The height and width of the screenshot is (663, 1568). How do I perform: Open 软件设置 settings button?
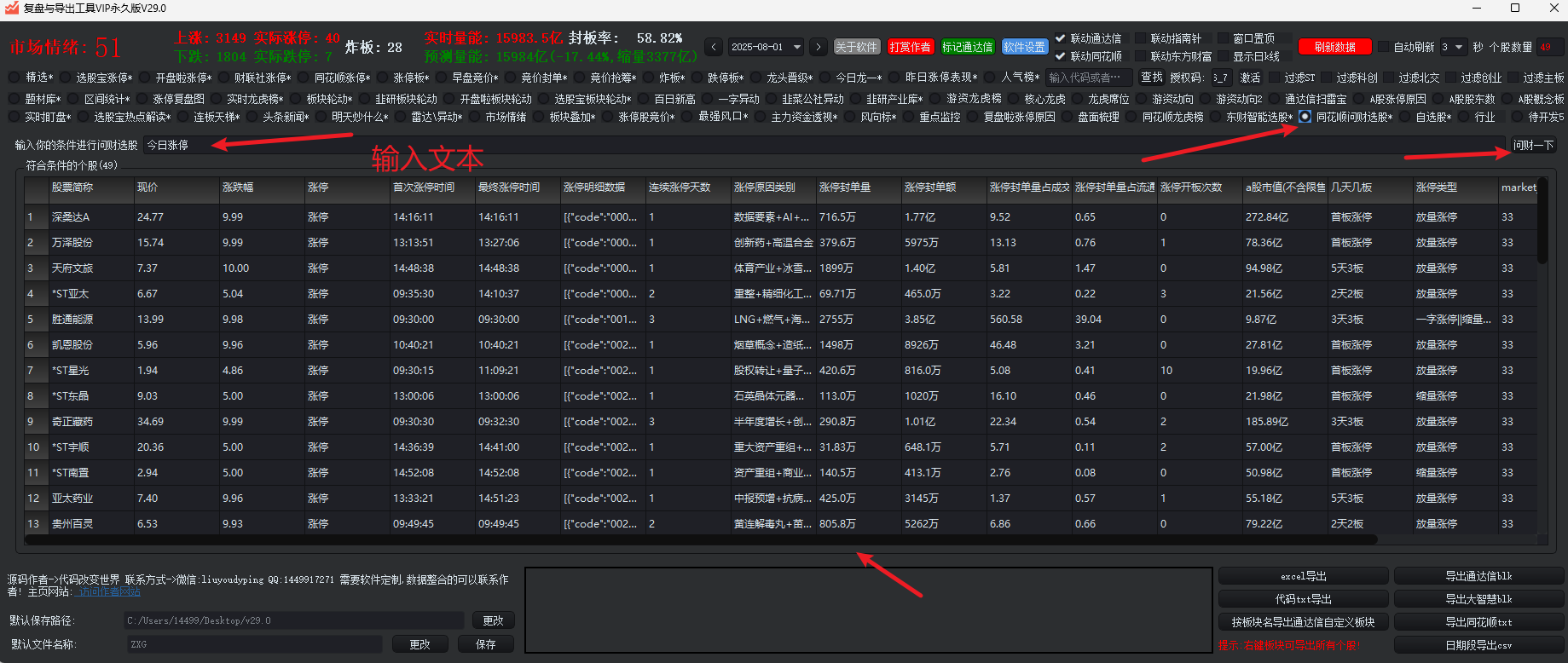[1024, 47]
